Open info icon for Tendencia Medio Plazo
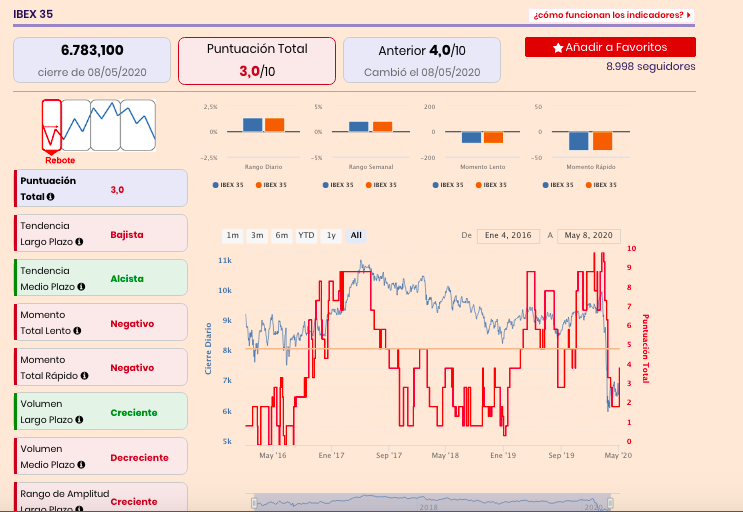 81,287
